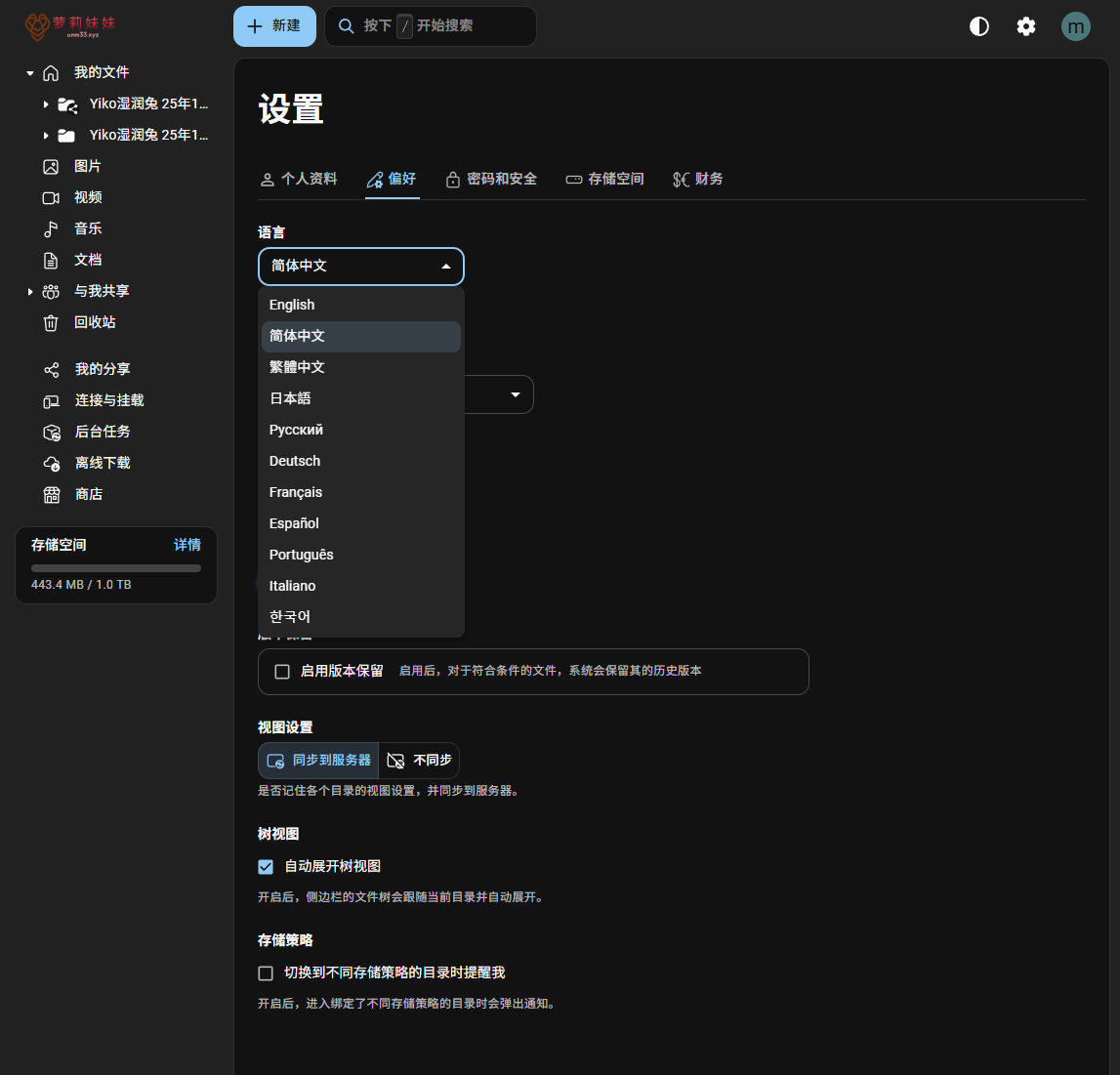
Task: Open settings gear icon in header
Action: (1025, 26)
